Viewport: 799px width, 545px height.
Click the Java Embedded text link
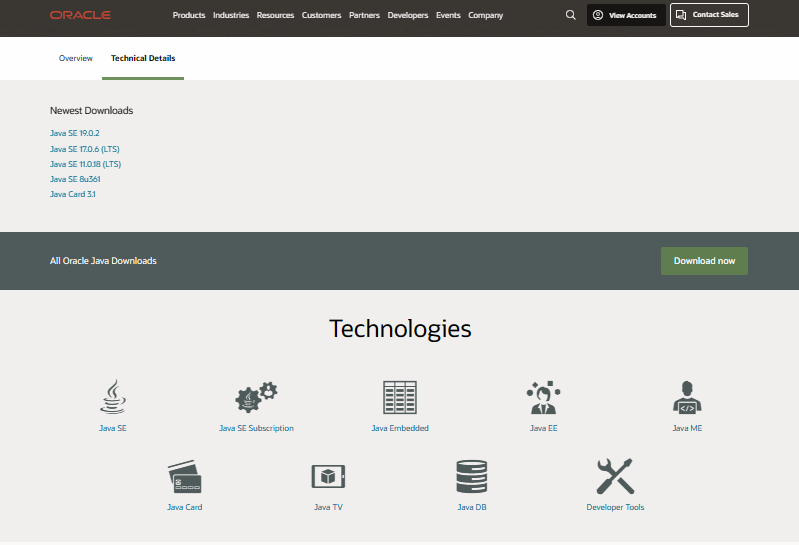point(400,428)
